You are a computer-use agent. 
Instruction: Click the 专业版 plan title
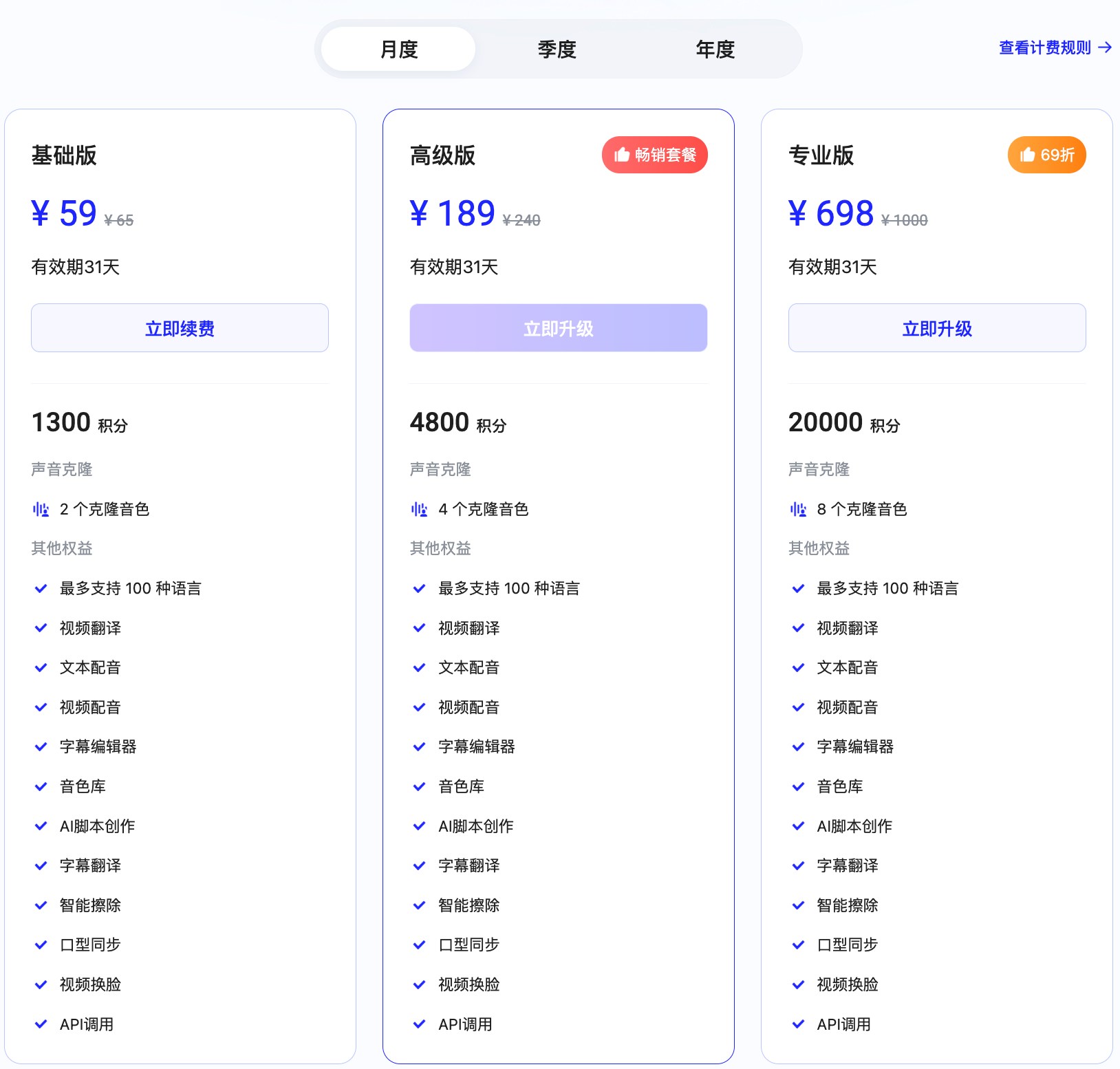click(x=821, y=155)
